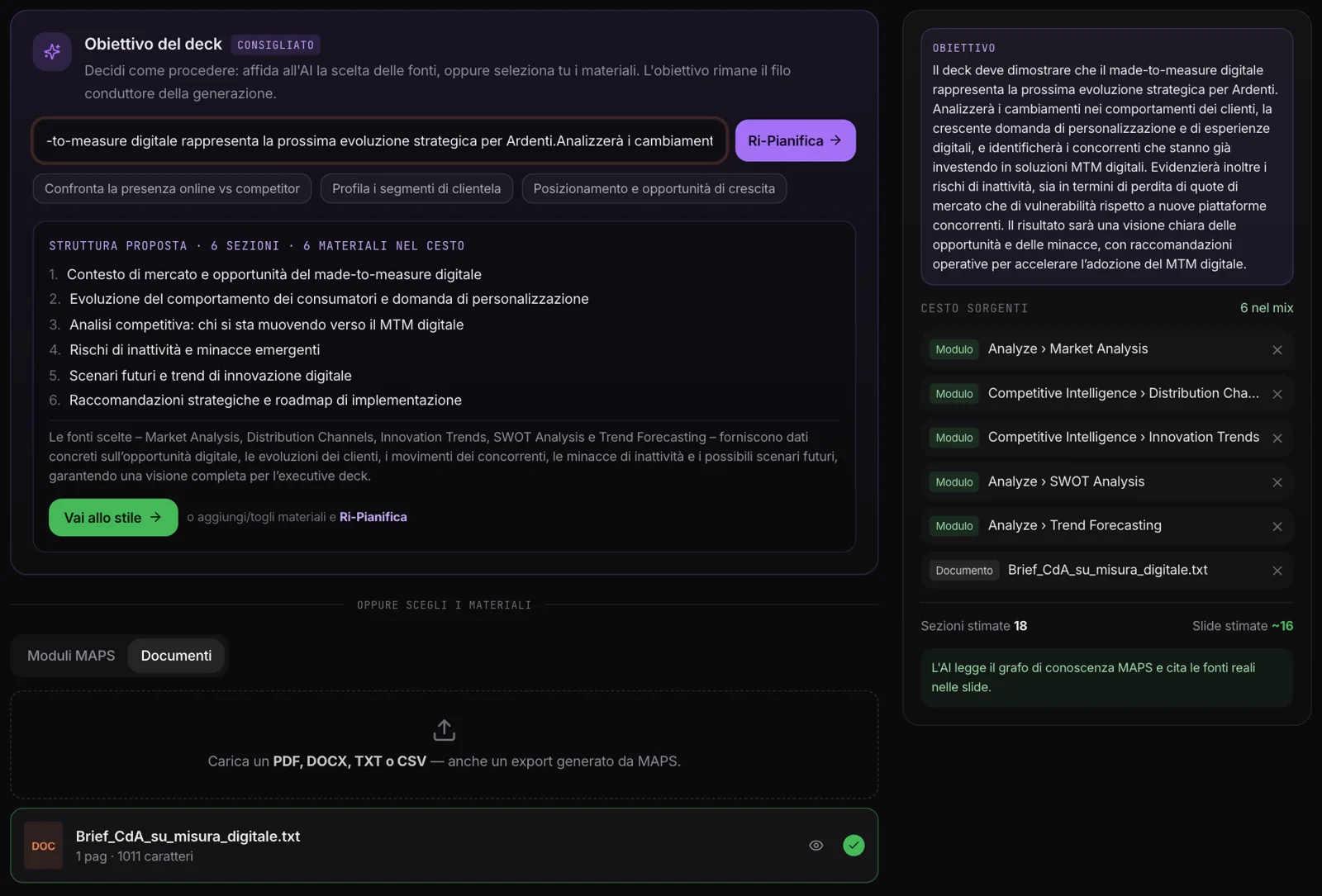Click the Competitive Intelligence › Innovation Trends row

point(1106,438)
